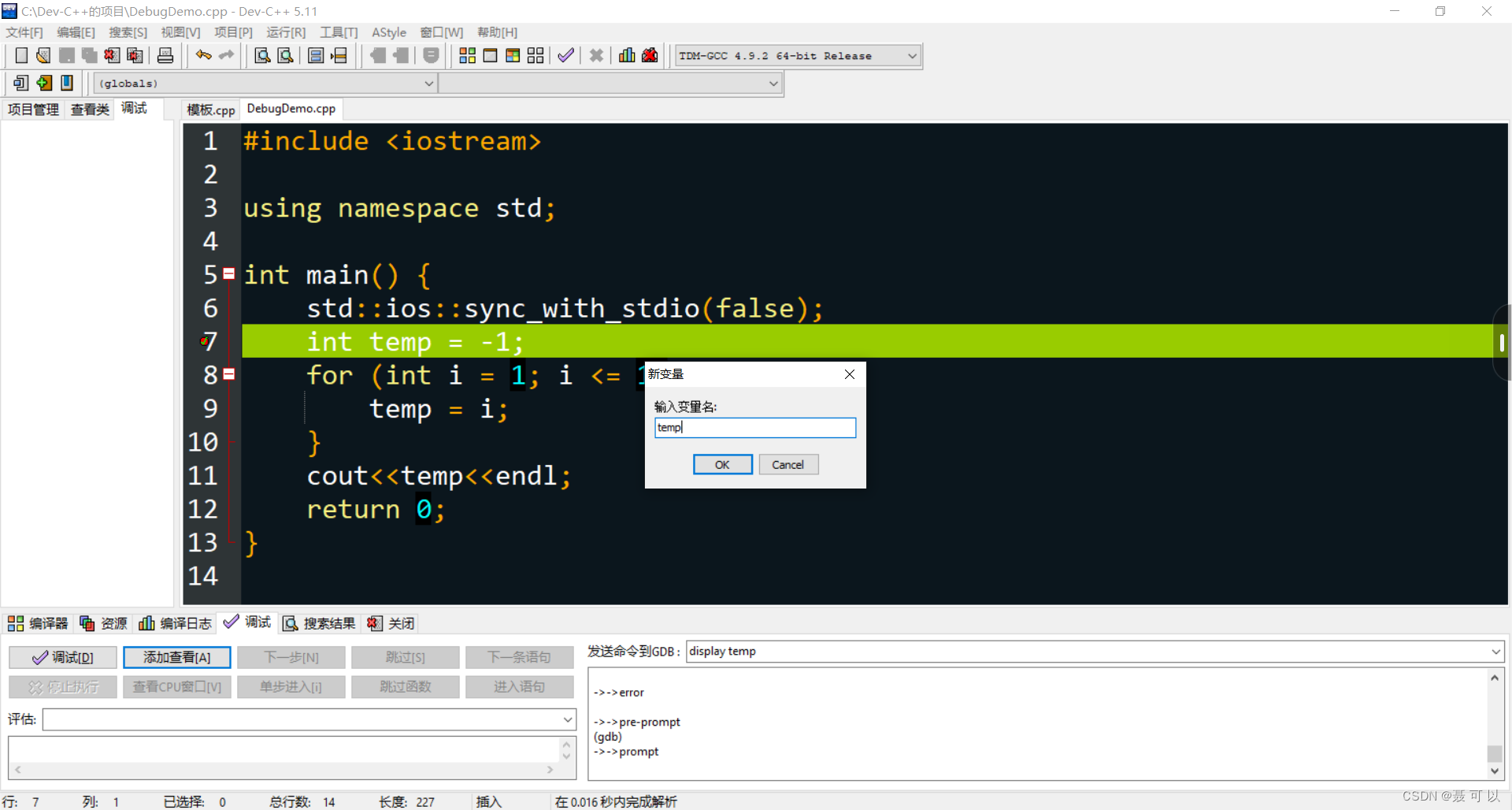The width and height of the screenshot is (1512, 810).
Task: Click the GDB output scrollbar up arrow
Action: click(x=1495, y=678)
